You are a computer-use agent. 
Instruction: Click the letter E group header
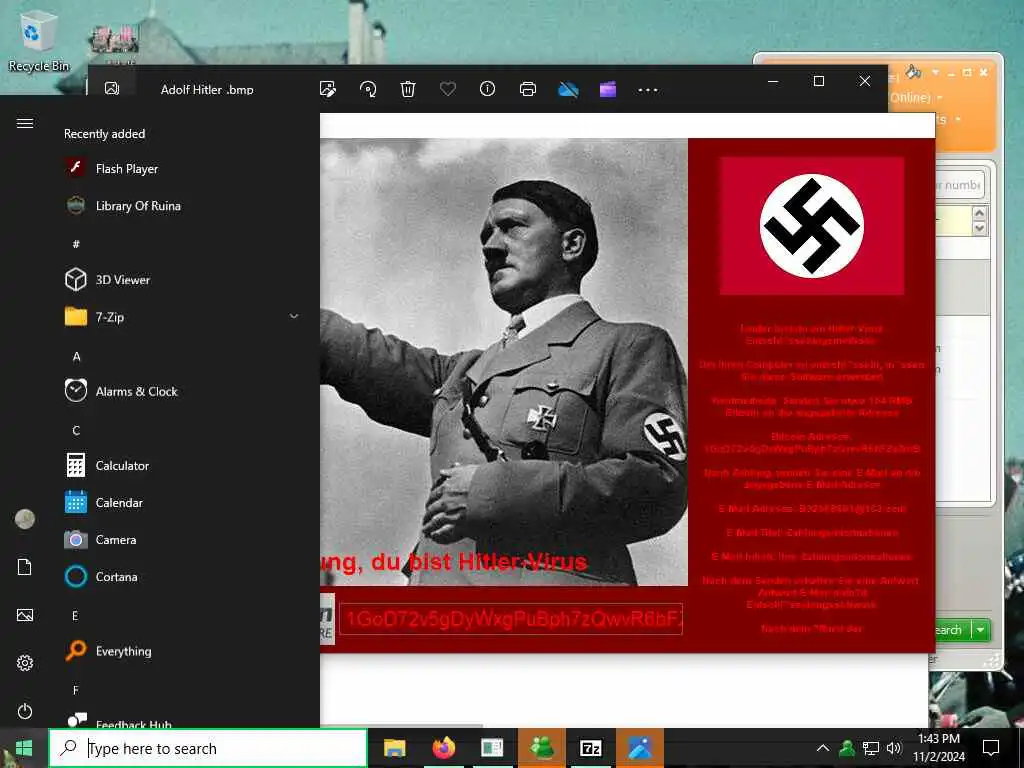[75, 616]
